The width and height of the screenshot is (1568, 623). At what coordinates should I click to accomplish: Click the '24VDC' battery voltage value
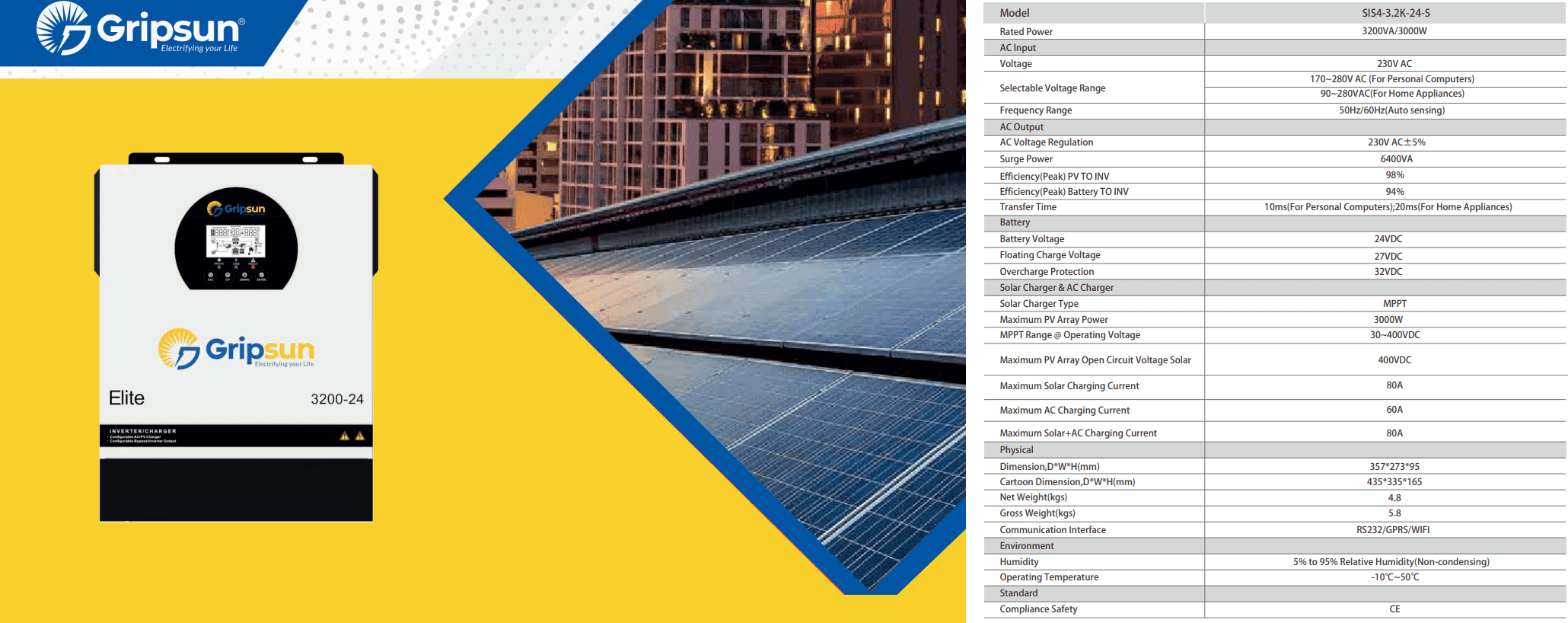[1388, 239]
